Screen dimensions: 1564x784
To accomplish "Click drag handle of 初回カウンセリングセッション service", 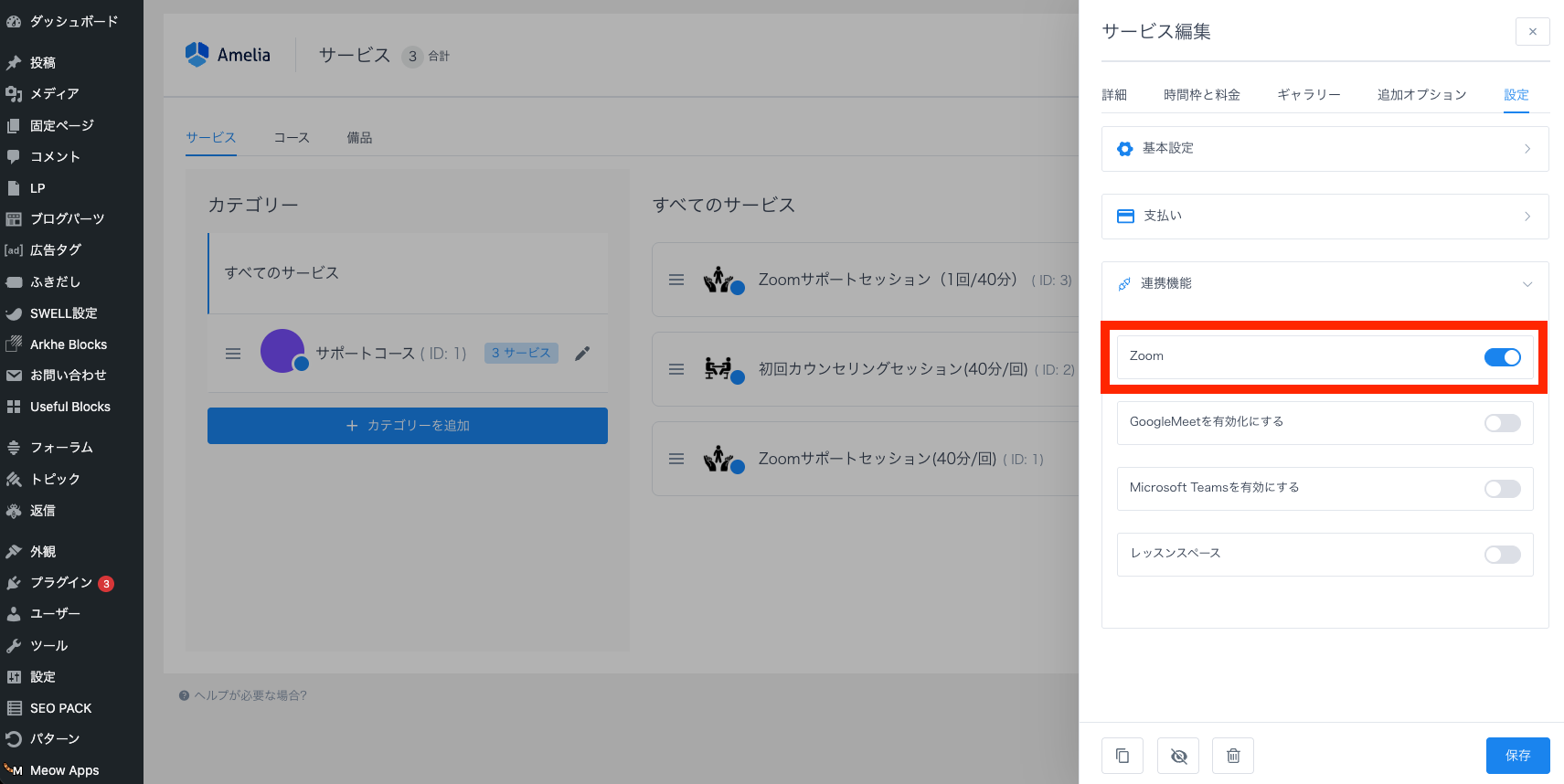I will 676,369.
